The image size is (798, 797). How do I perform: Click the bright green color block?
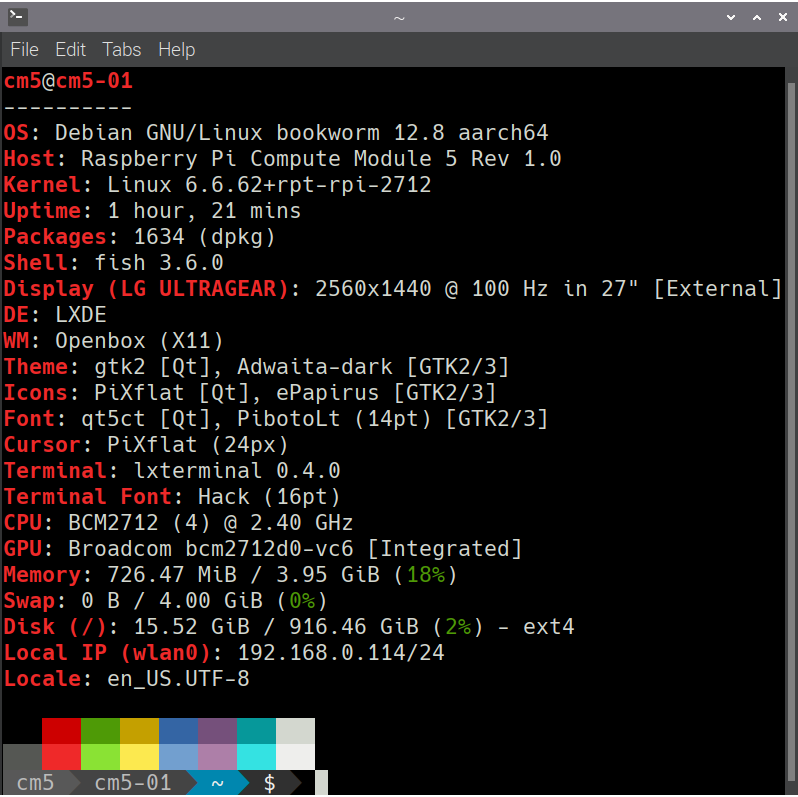tap(100, 757)
